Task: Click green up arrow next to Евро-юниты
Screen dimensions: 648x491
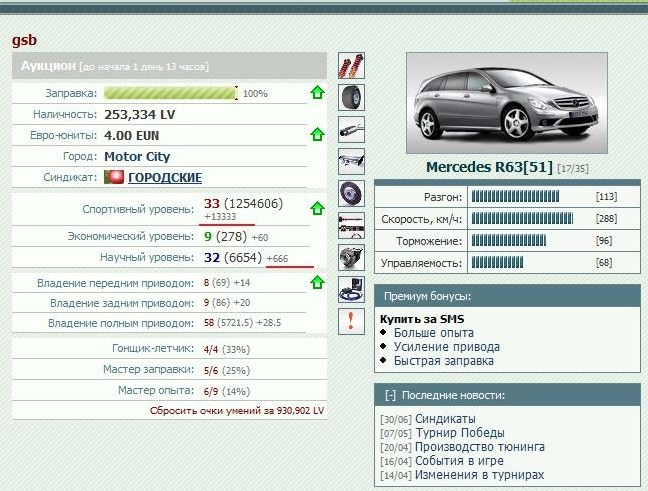Action: click(x=317, y=134)
